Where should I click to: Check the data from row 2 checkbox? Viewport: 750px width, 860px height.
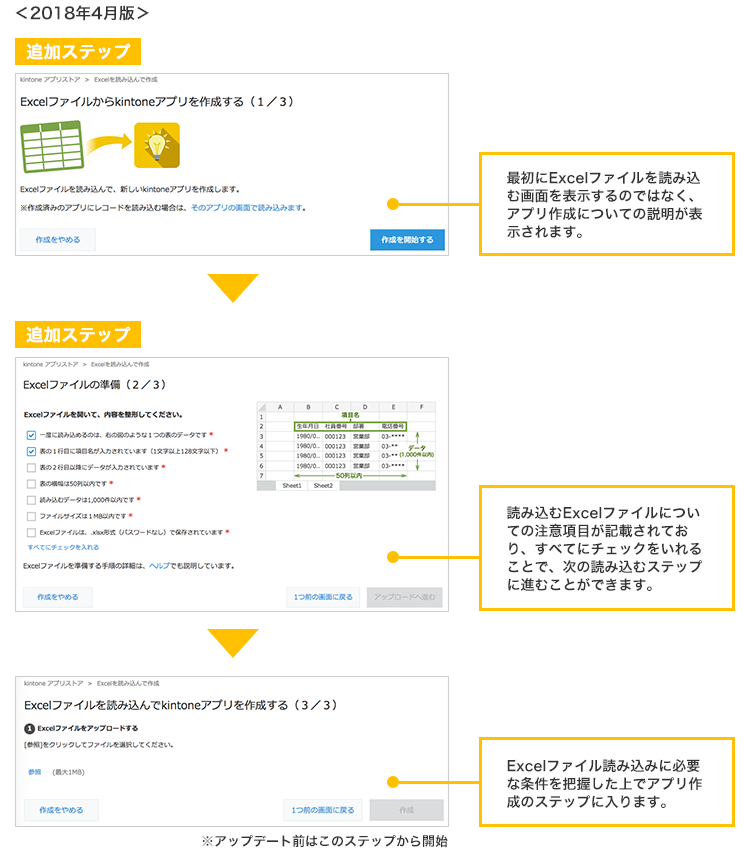(31, 467)
